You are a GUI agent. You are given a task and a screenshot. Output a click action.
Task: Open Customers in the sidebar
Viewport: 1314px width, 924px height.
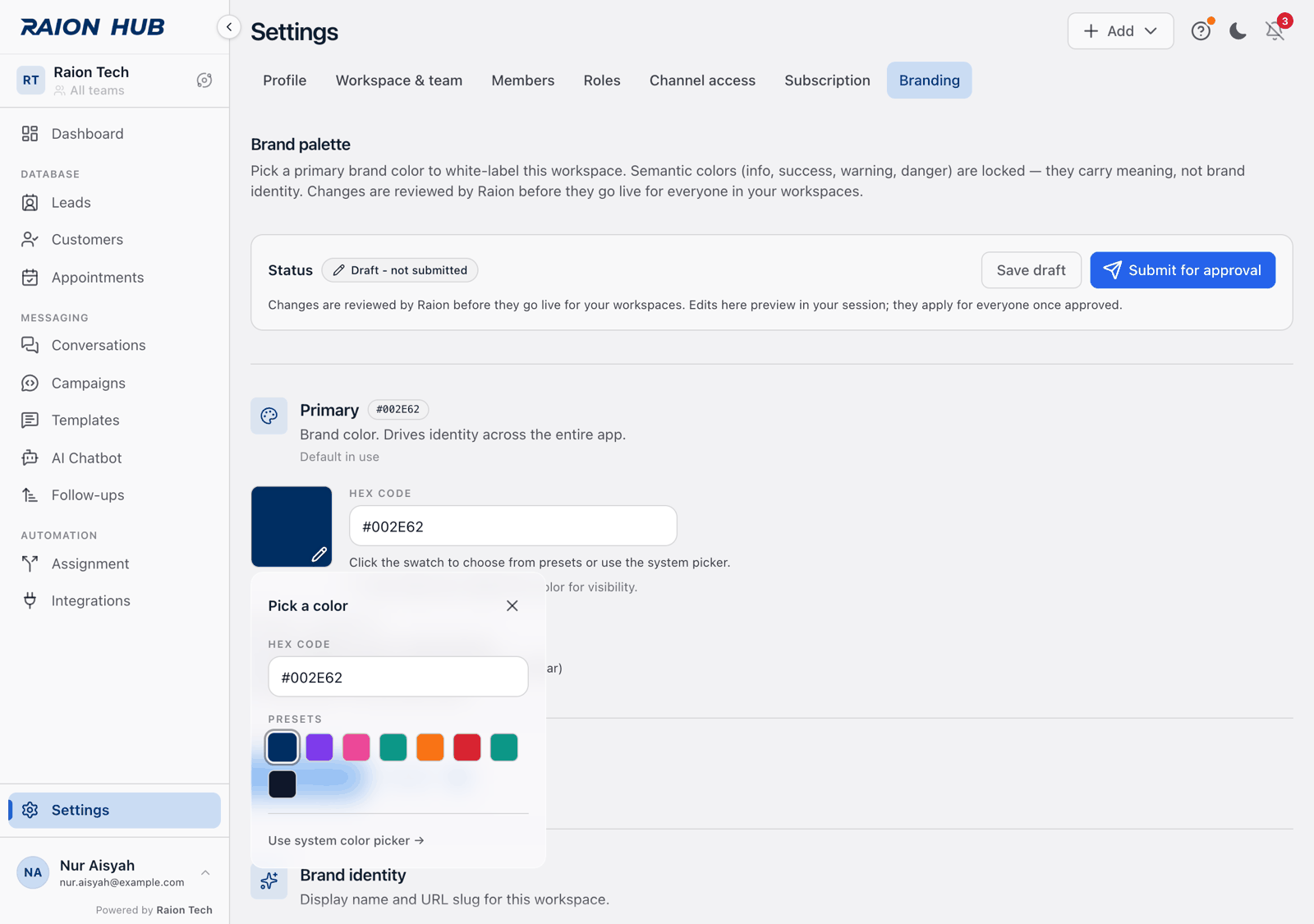click(114, 240)
